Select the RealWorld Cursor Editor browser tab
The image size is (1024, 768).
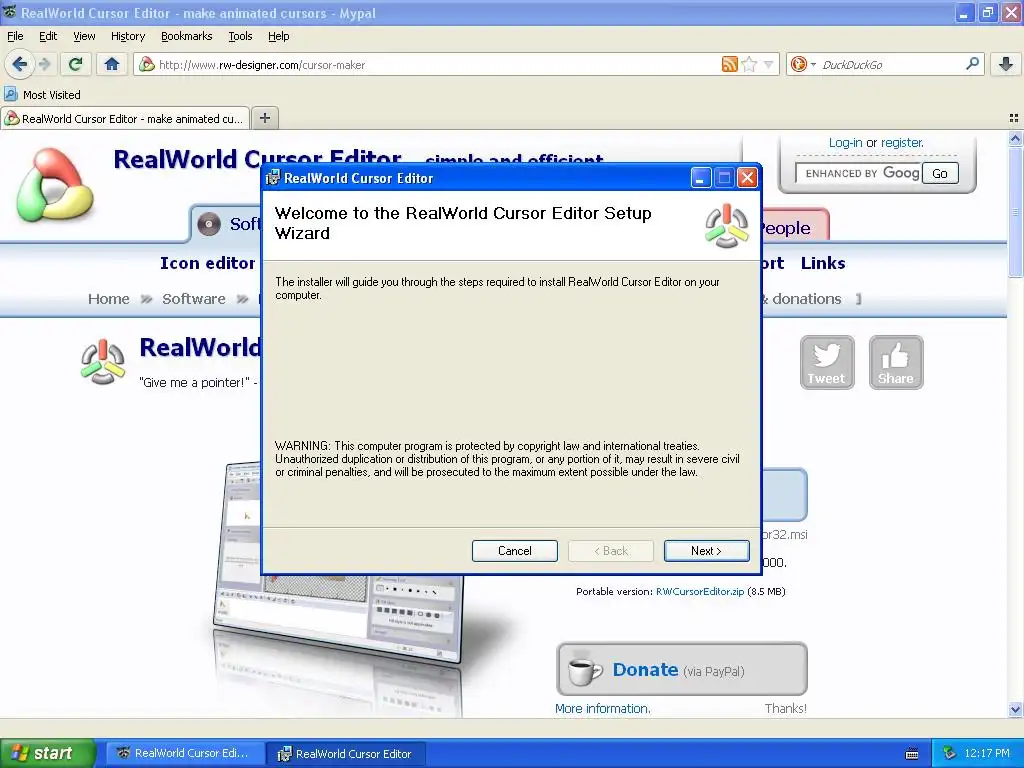pyautogui.click(x=125, y=119)
